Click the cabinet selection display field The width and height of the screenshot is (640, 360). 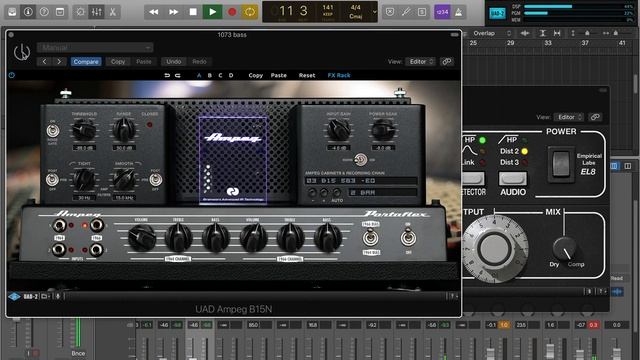[x=361, y=180]
